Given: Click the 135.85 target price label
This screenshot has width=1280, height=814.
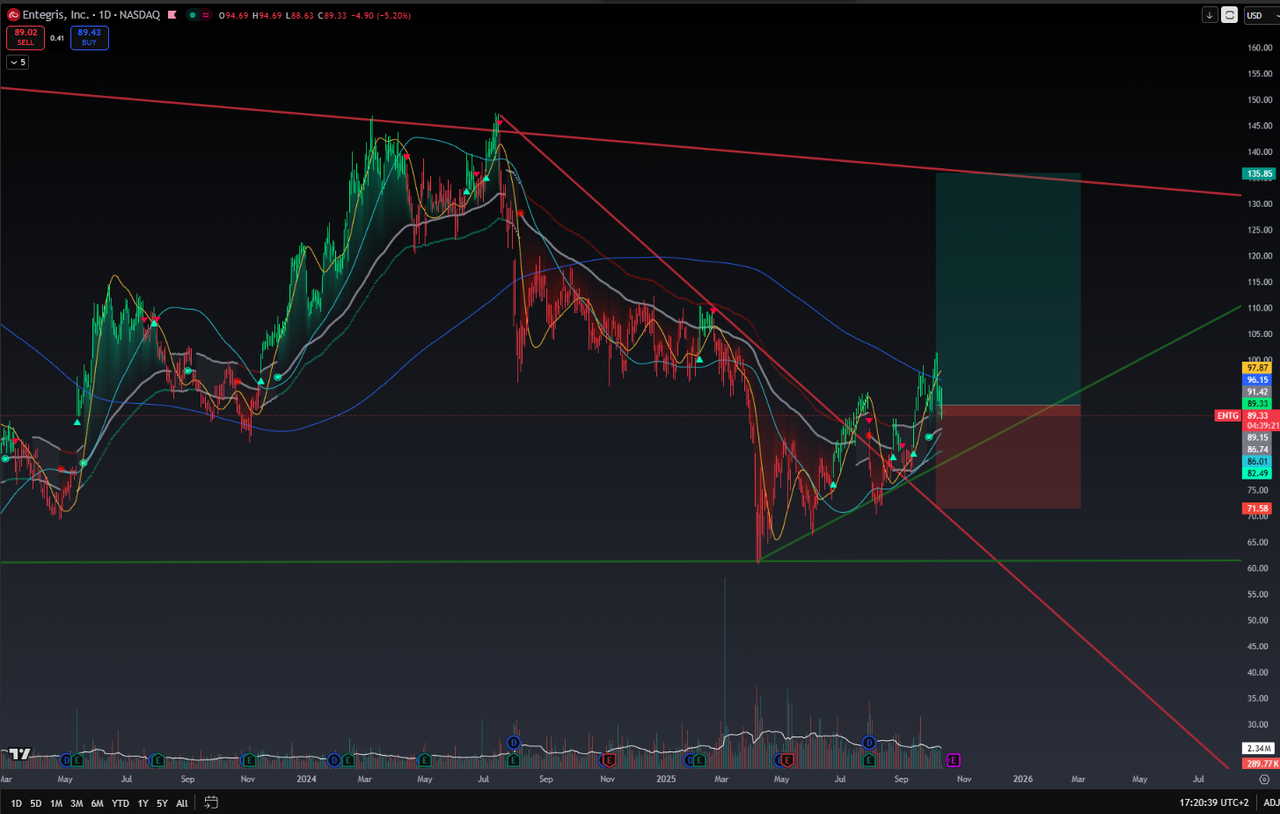Looking at the screenshot, I should coord(1257,173).
